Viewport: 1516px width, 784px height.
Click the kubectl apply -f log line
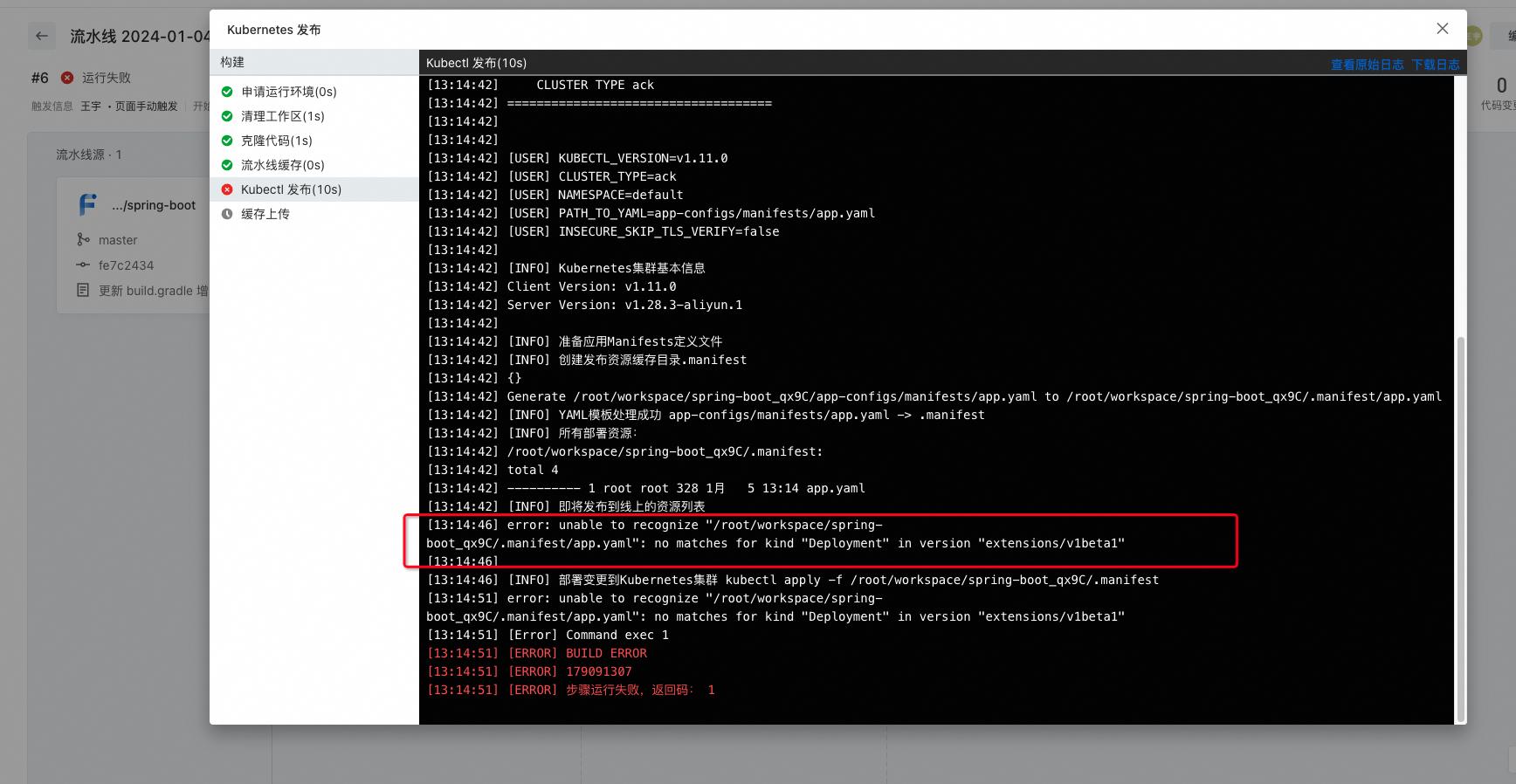(793, 580)
